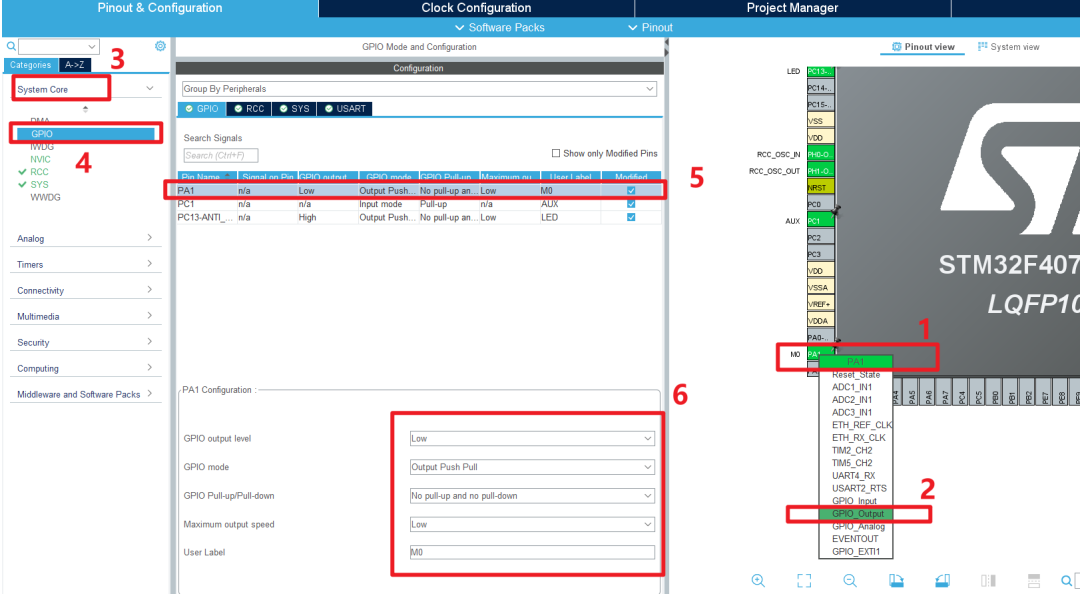
Task: Click the search icon above Categories
Action: click(x=11, y=46)
